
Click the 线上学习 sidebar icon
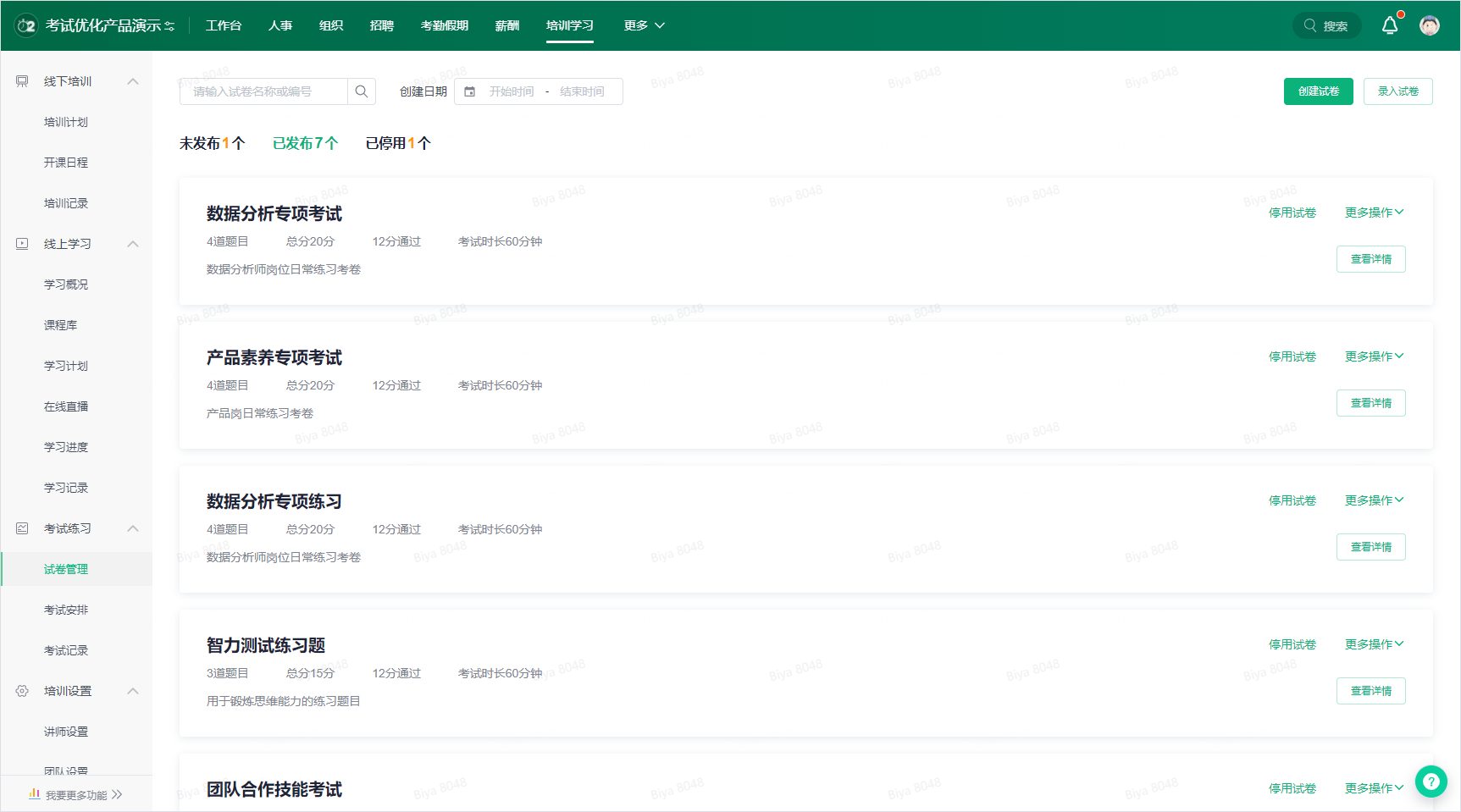click(x=22, y=244)
